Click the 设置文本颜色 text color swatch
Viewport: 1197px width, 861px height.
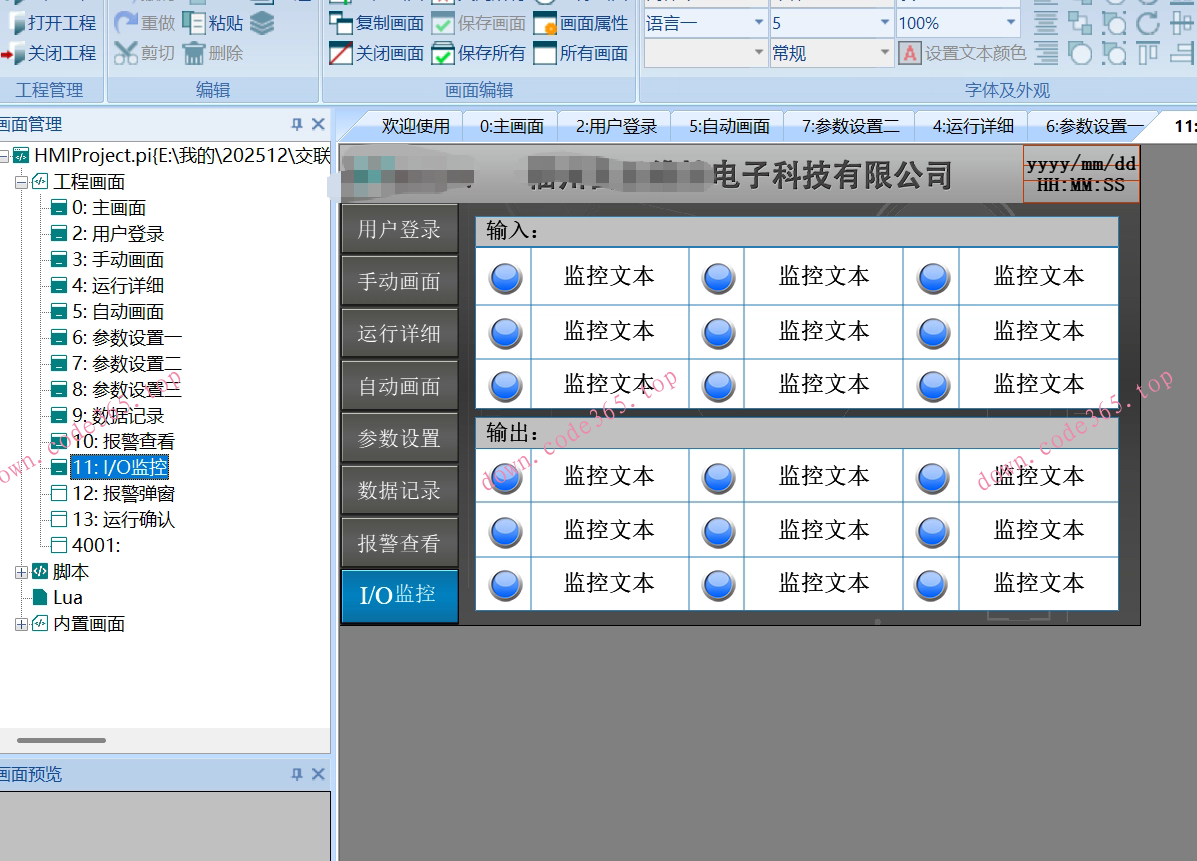909,53
